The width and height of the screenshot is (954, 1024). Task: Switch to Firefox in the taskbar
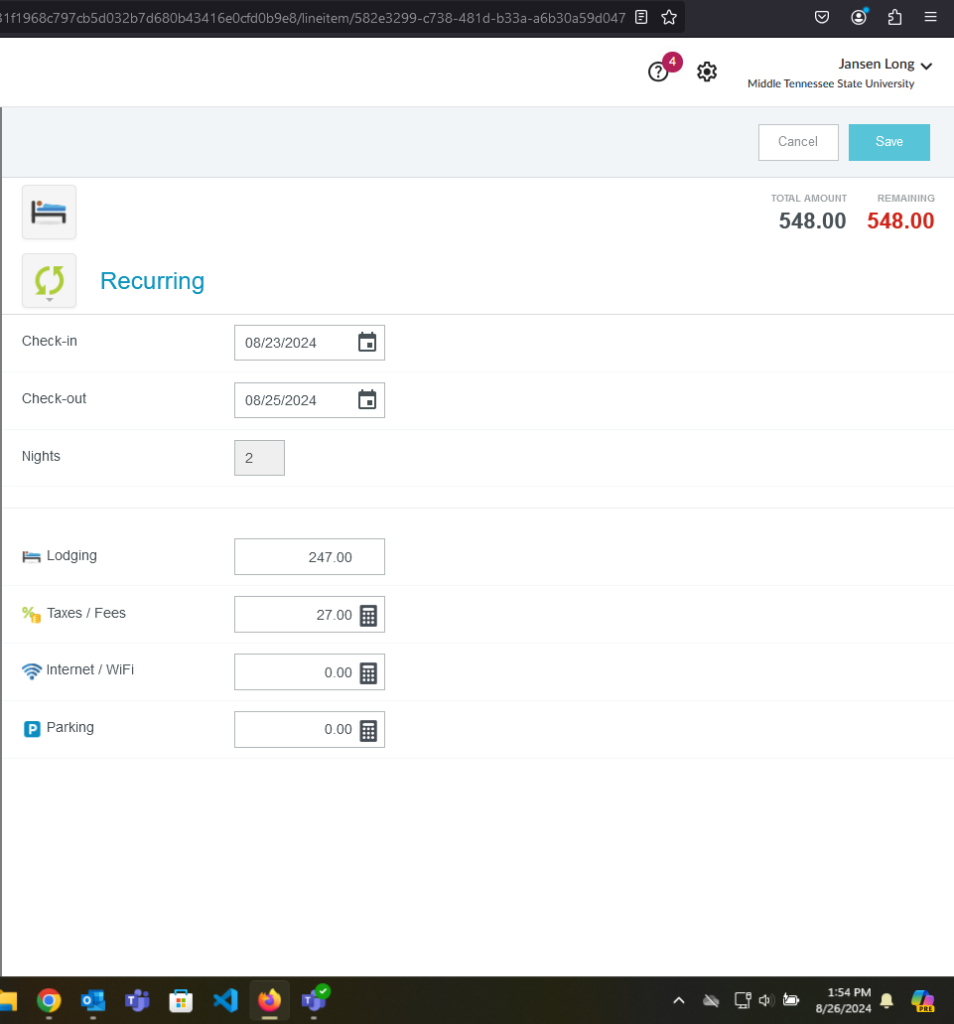[270, 1000]
